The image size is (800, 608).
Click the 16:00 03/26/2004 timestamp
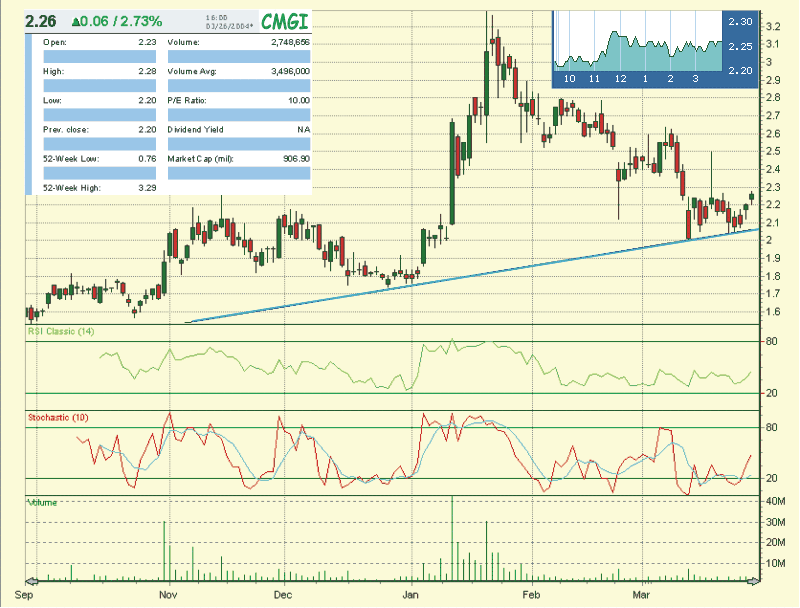(x=229, y=21)
